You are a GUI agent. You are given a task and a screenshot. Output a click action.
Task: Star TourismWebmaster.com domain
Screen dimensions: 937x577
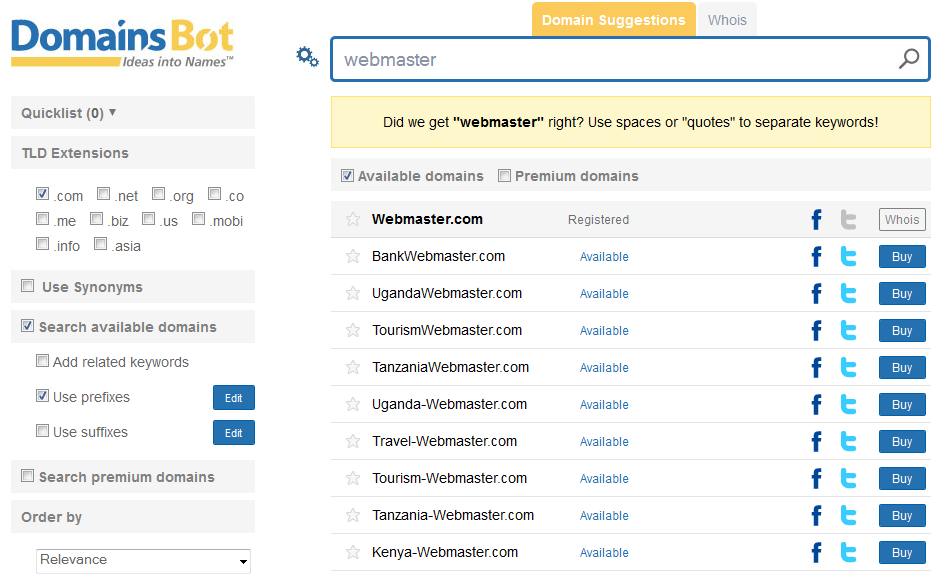353,331
